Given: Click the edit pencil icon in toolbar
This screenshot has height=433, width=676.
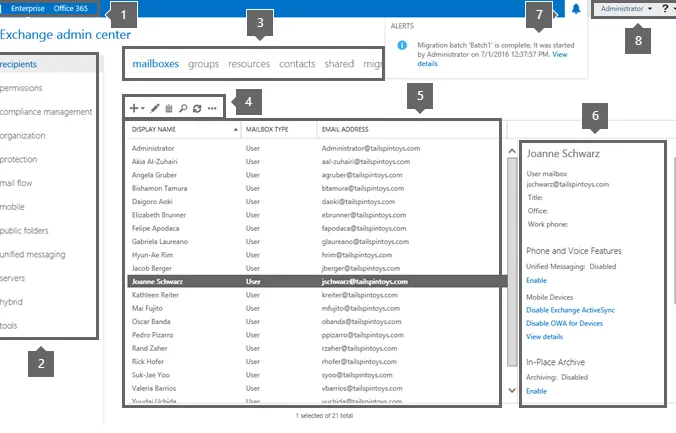Looking at the screenshot, I should click(155, 108).
